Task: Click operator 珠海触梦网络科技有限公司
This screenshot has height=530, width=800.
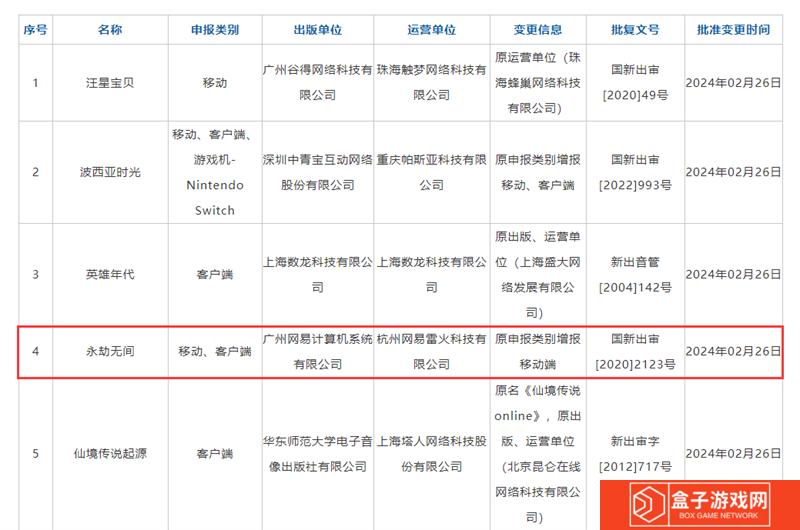Action: [x=432, y=83]
